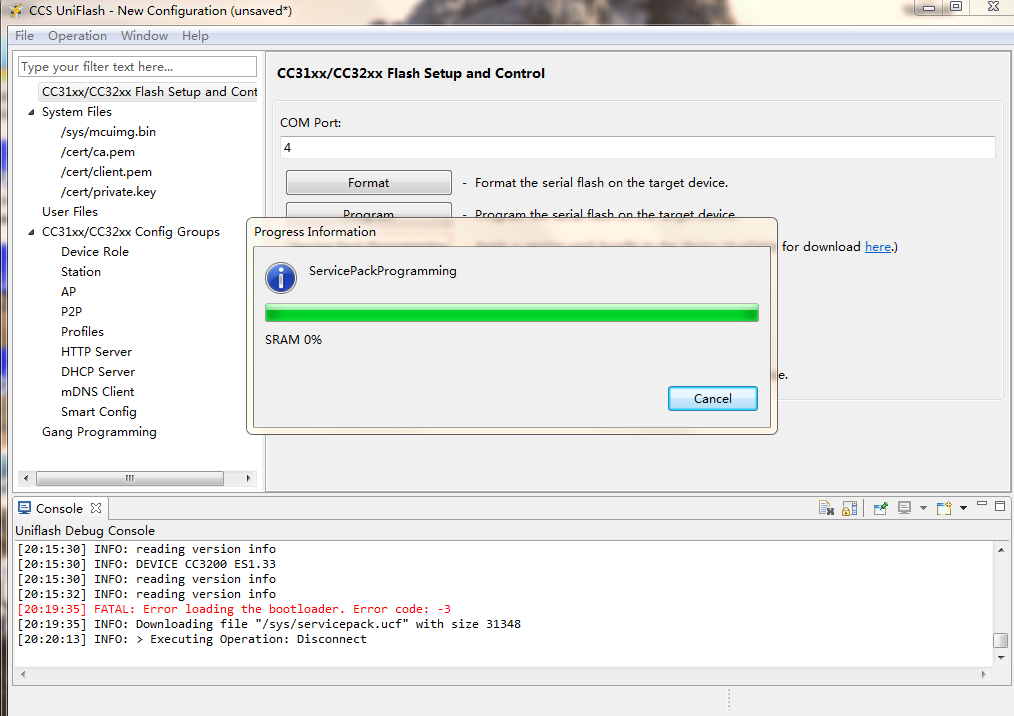Click the 'DEVICE CC3200 ES1.33' log line
This screenshot has height=716, width=1014.
tap(147, 564)
